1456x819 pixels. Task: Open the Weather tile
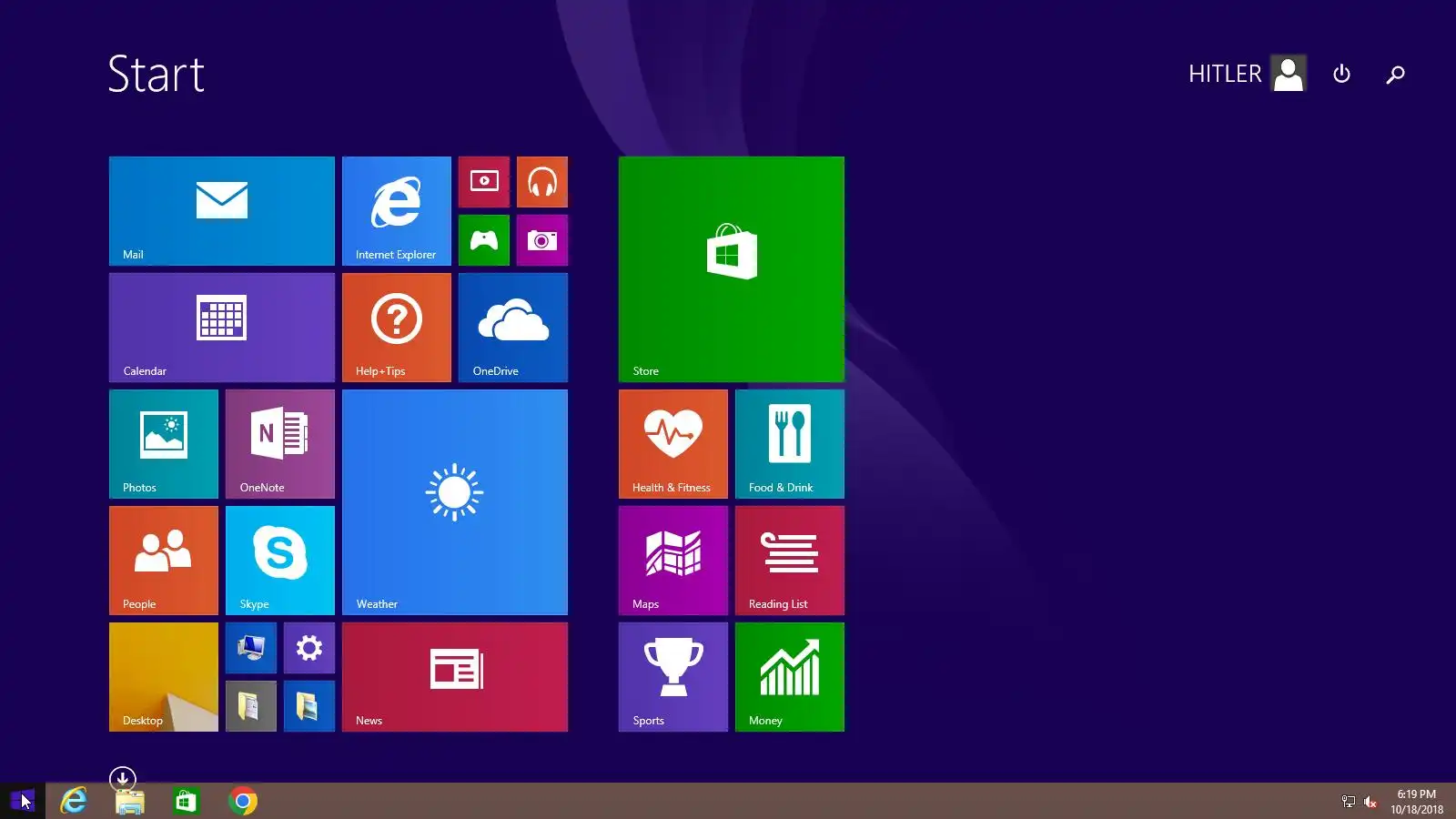point(455,502)
